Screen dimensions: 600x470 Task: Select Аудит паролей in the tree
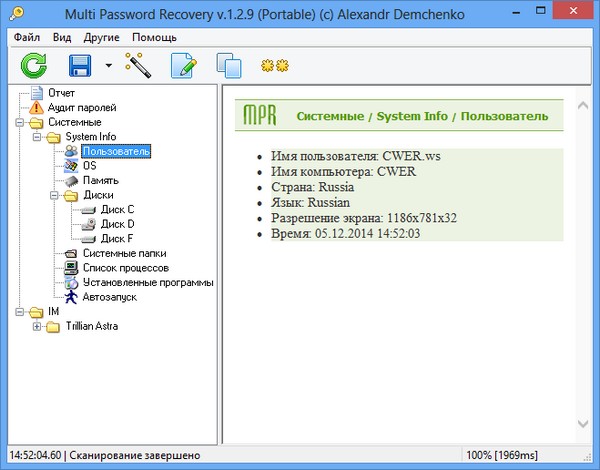82,107
